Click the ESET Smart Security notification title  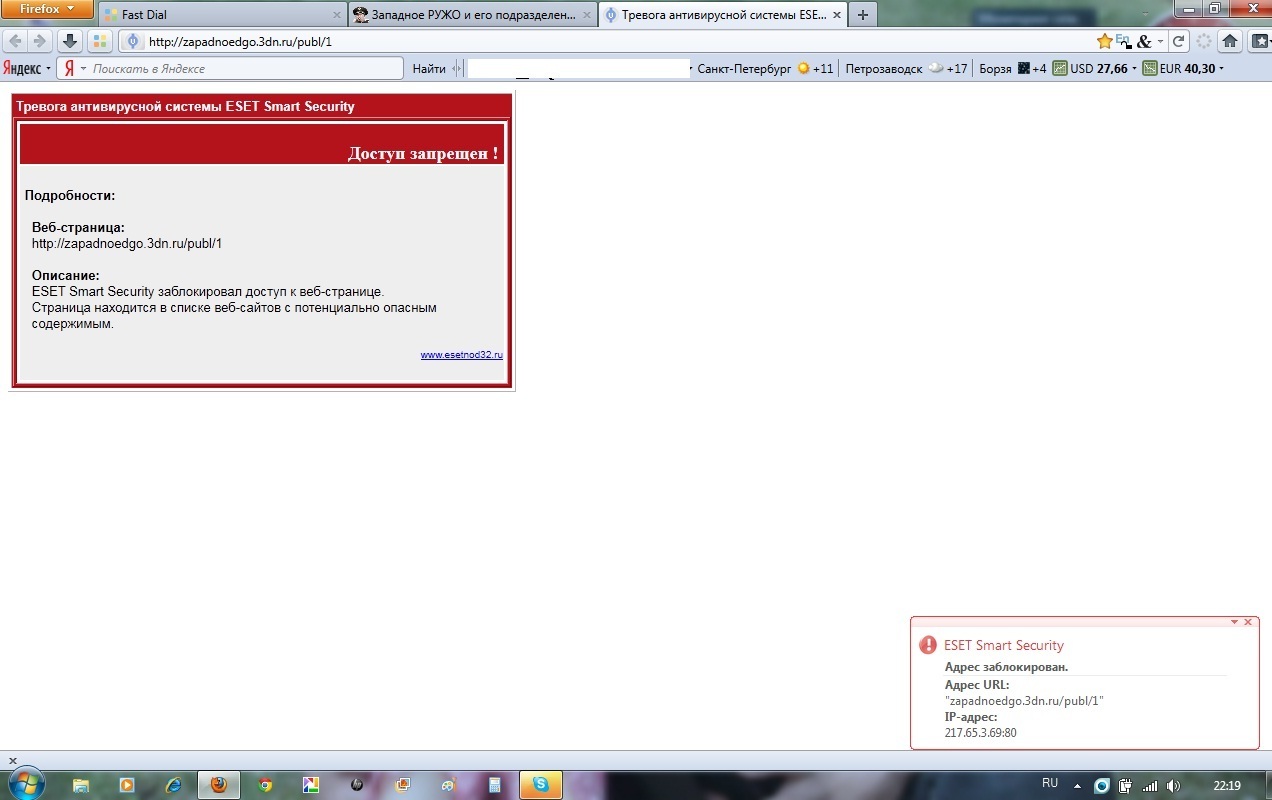click(x=1004, y=645)
